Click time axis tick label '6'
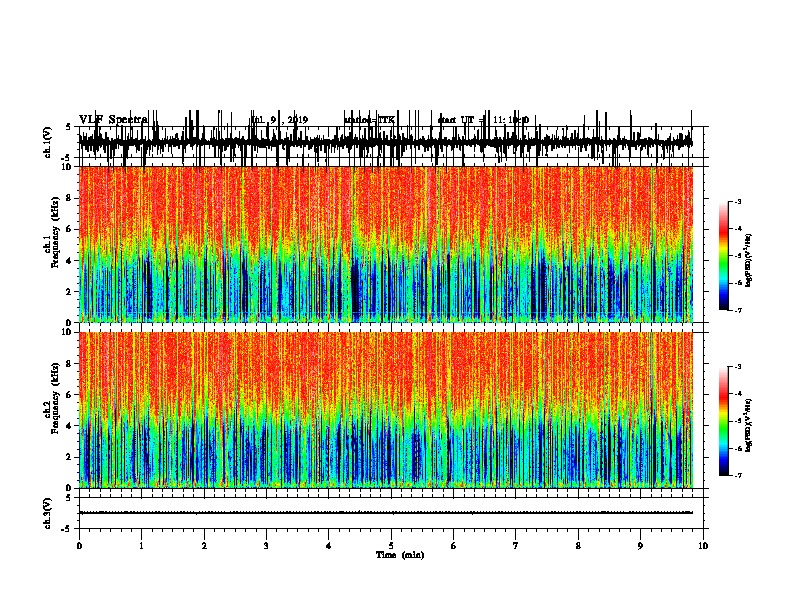The image size is (792, 612). 454,546
